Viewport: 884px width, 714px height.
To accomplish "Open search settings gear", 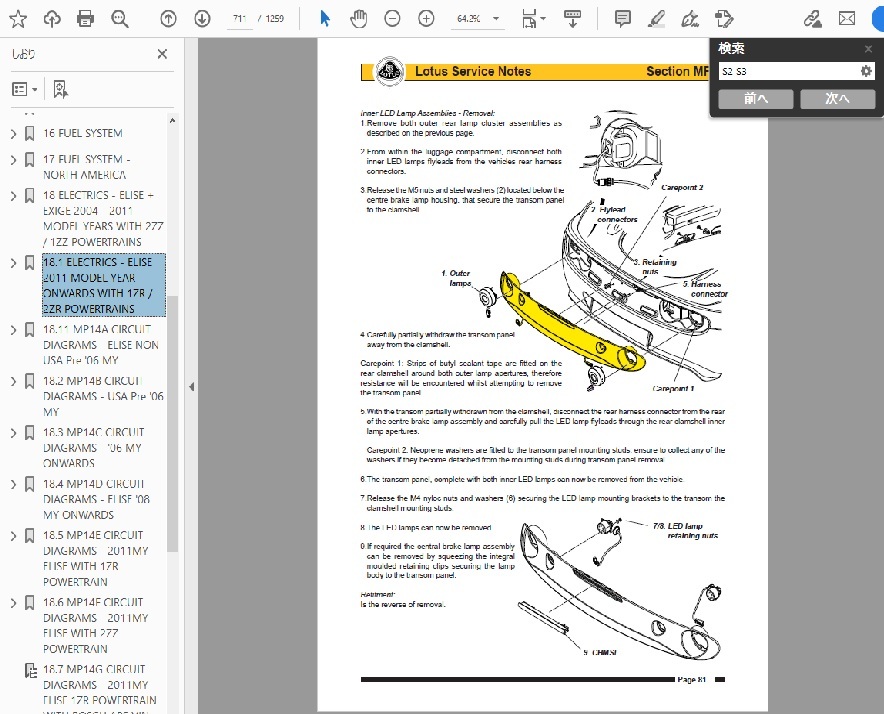I will [x=866, y=71].
